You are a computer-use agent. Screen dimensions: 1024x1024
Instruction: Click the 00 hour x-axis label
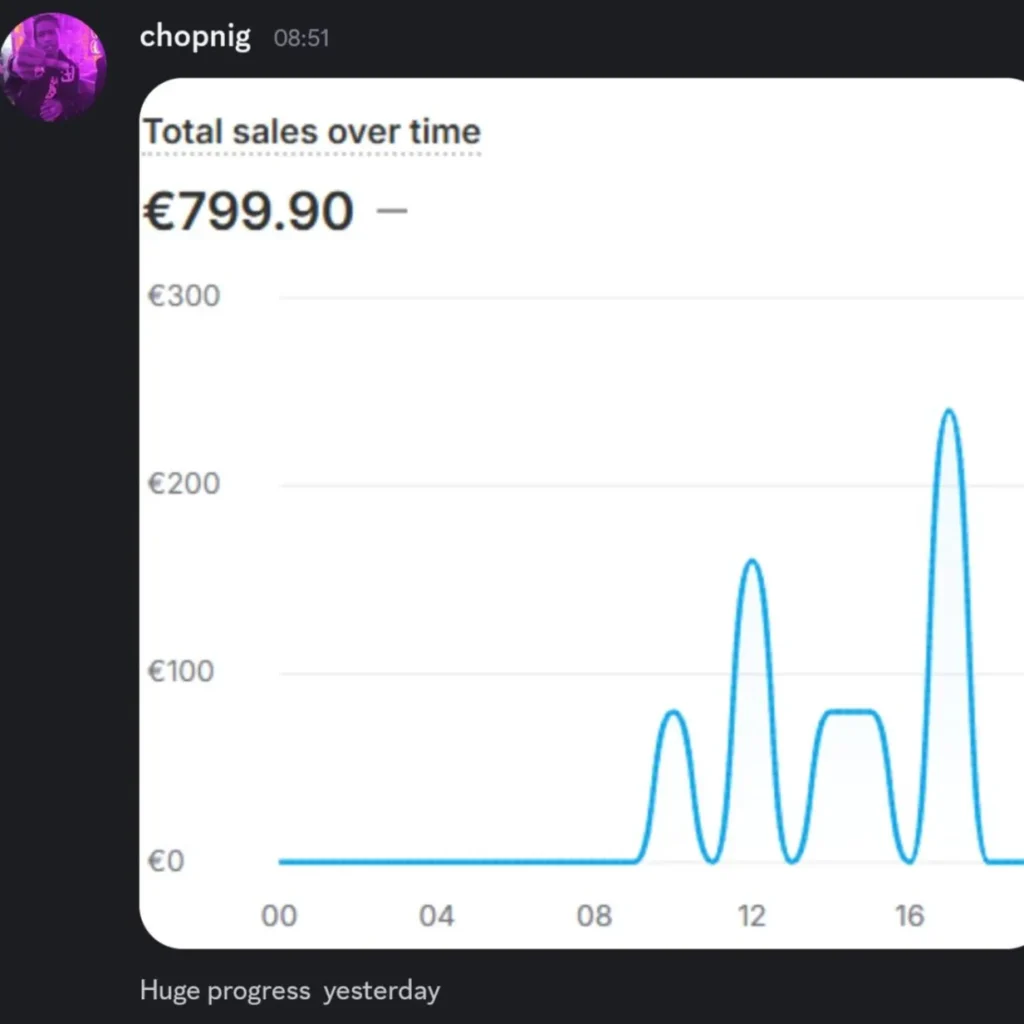tap(279, 916)
